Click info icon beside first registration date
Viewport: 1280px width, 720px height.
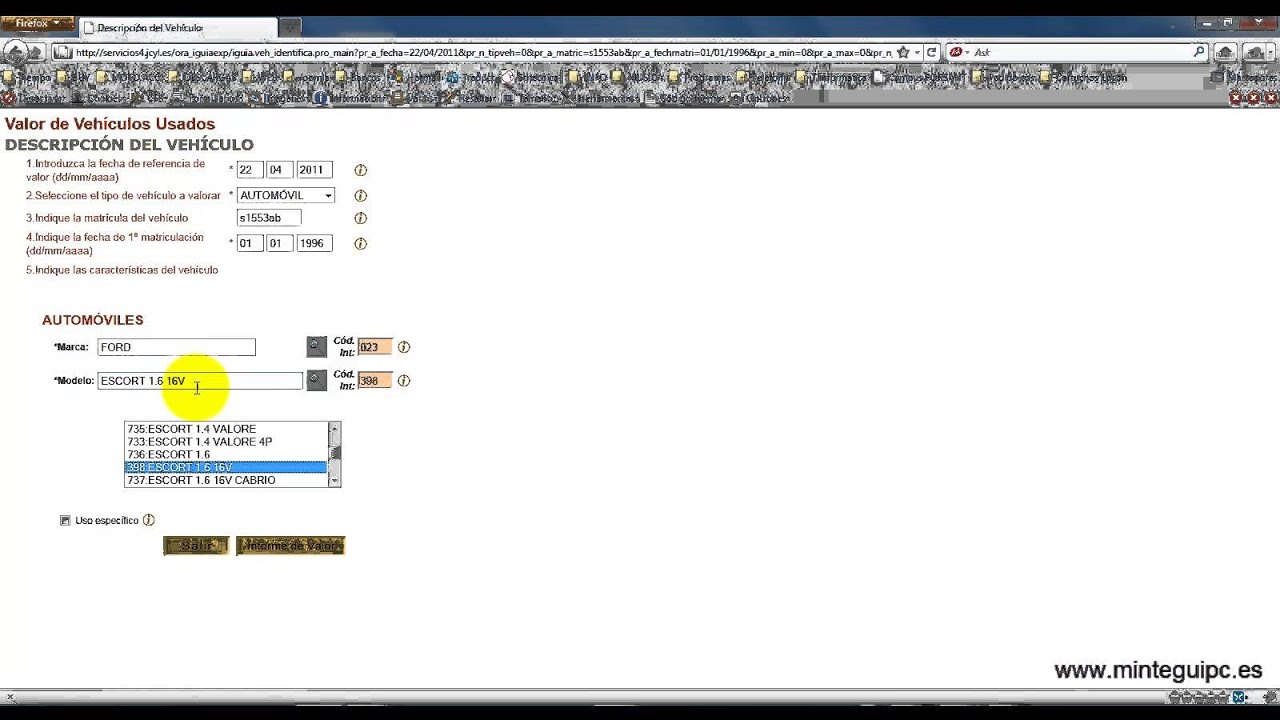(361, 244)
